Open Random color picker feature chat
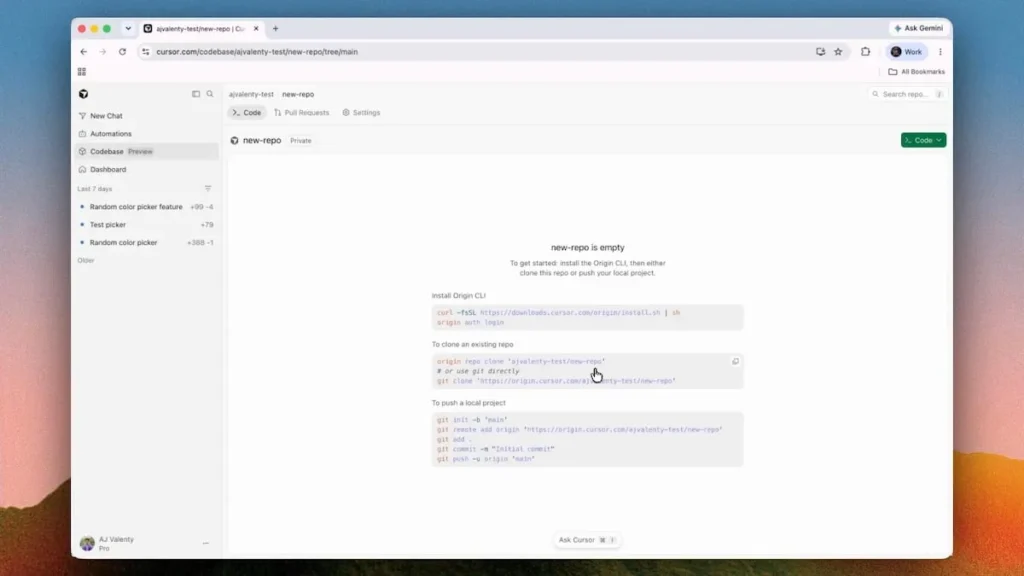 (146, 207)
